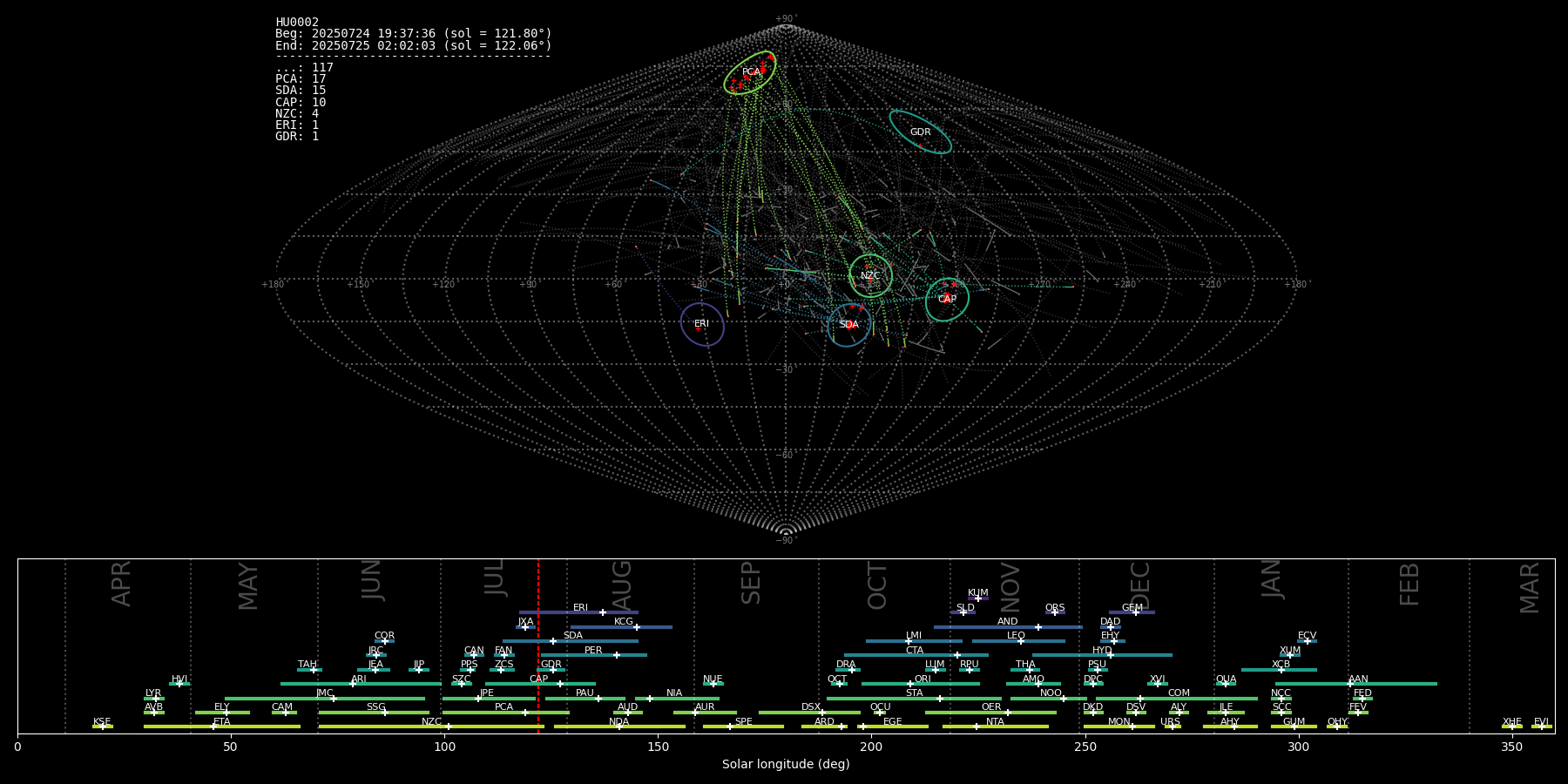Select the NZC radiant circle on map
This screenshot has width=1568, height=784.
(x=870, y=276)
